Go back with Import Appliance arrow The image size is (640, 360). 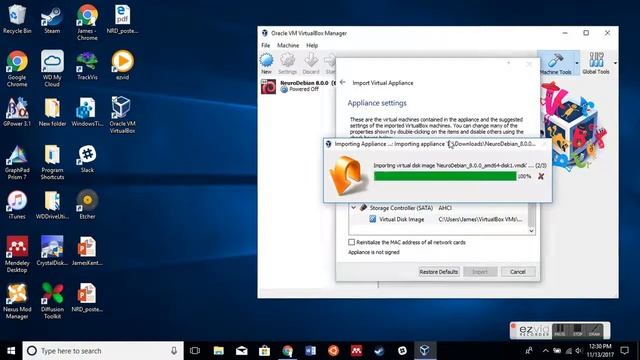pyautogui.click(x=343, y=82)
